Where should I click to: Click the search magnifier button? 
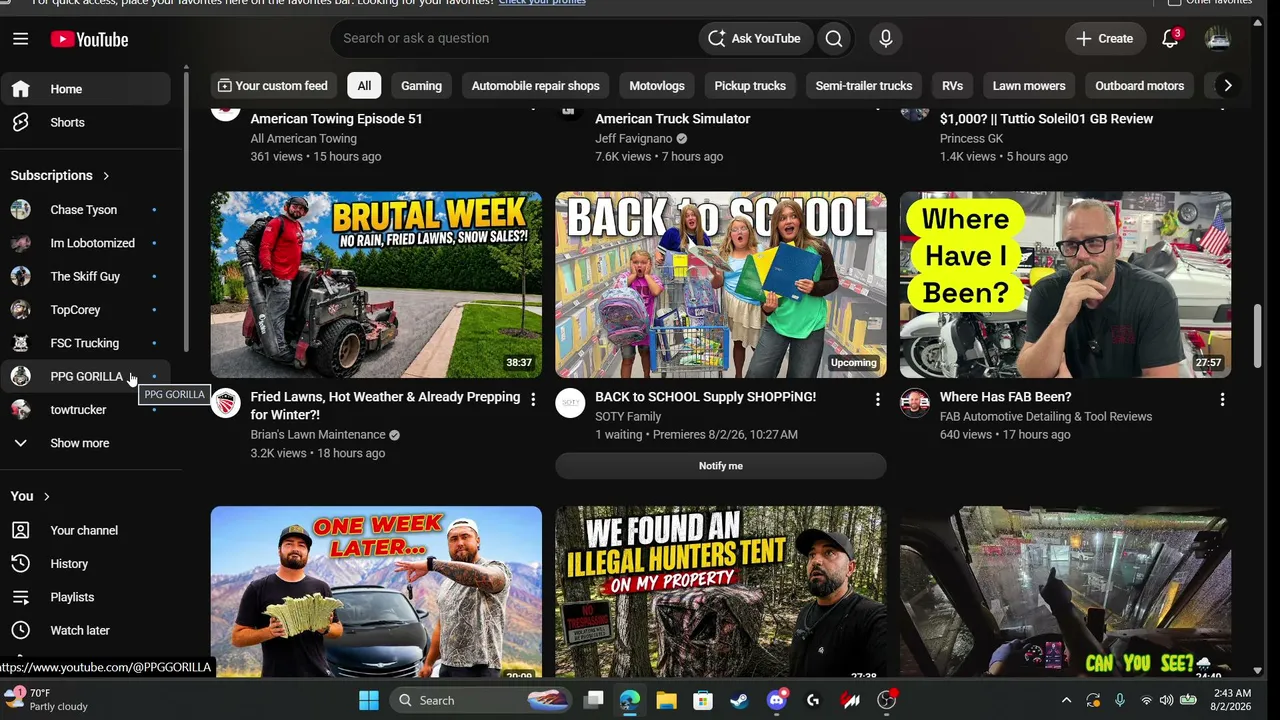(x=834, y=39)
